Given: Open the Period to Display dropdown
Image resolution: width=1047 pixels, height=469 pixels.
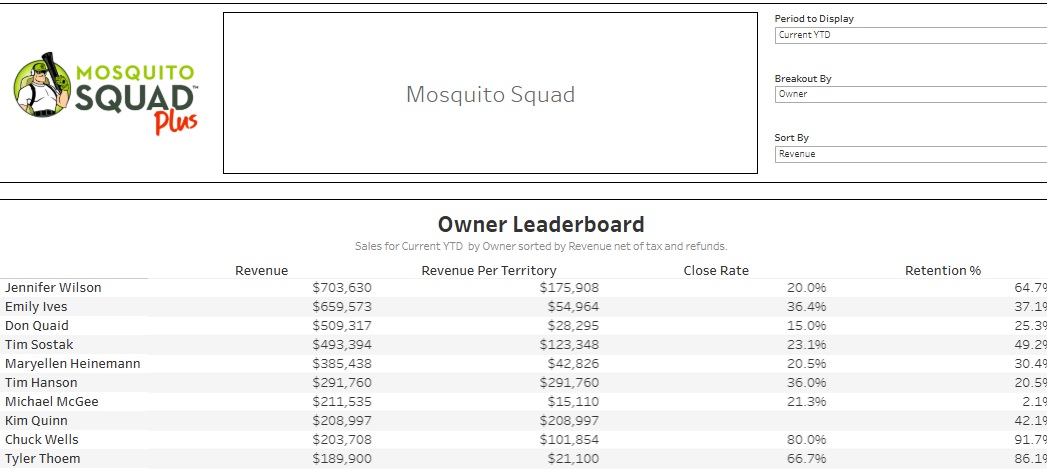Looking at the screenshot, I should [x=910, y=35].
